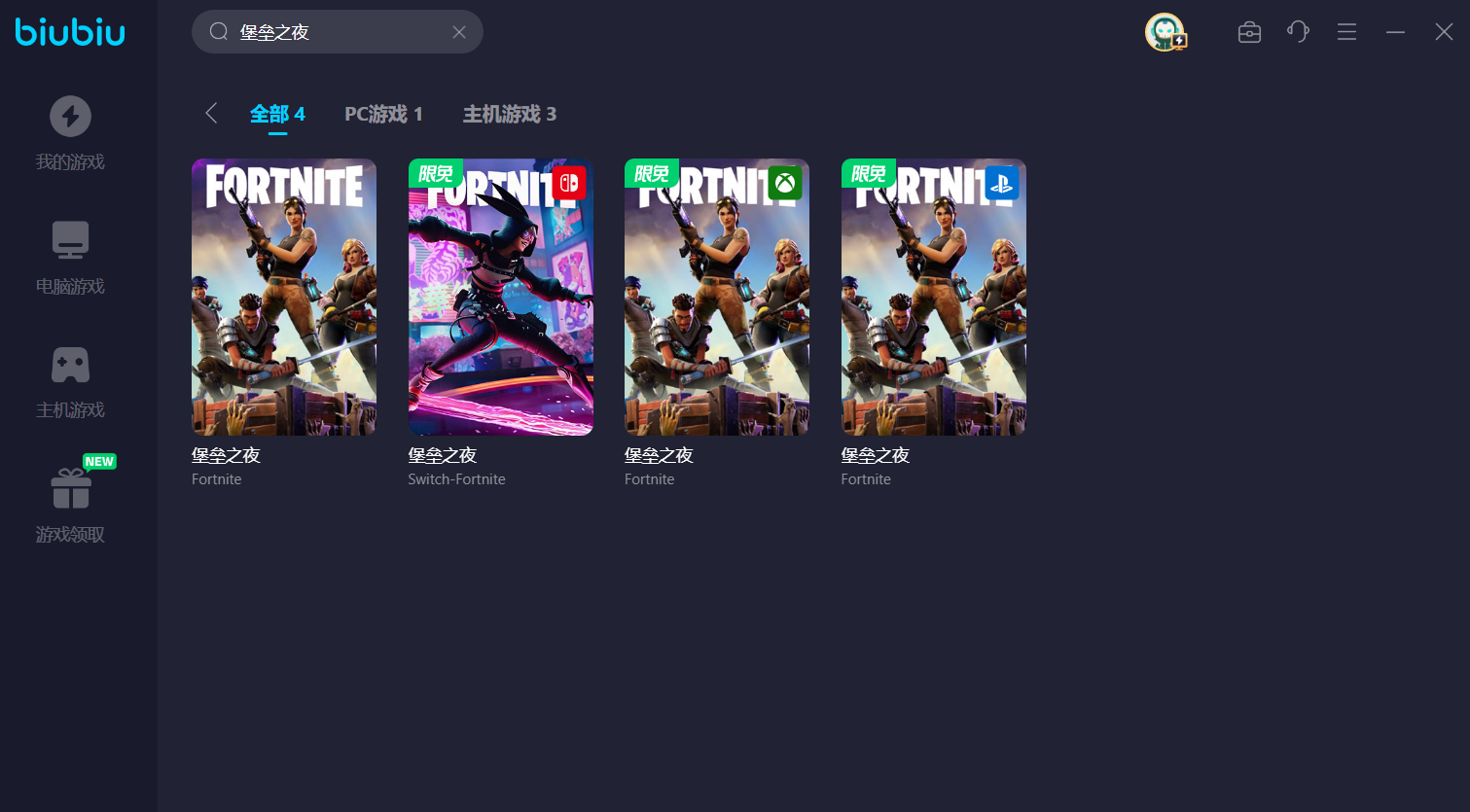Go back using the left chevron

pos(211,114)
